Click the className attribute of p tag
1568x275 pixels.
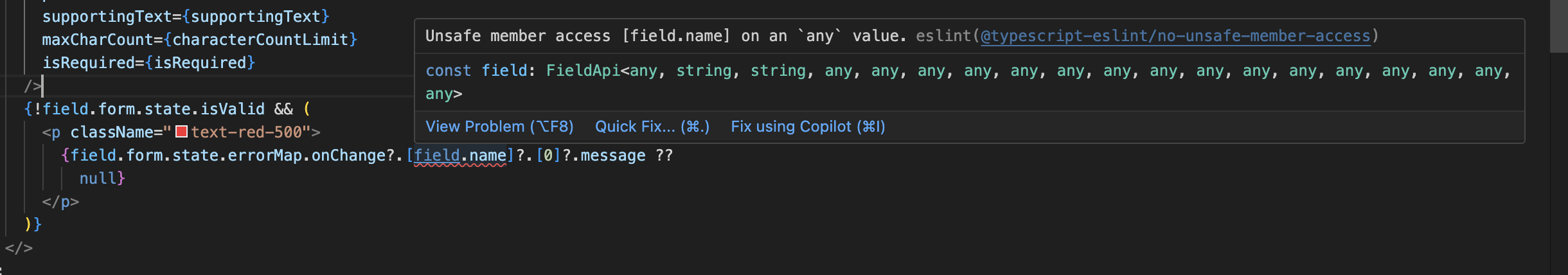point(112,132)
